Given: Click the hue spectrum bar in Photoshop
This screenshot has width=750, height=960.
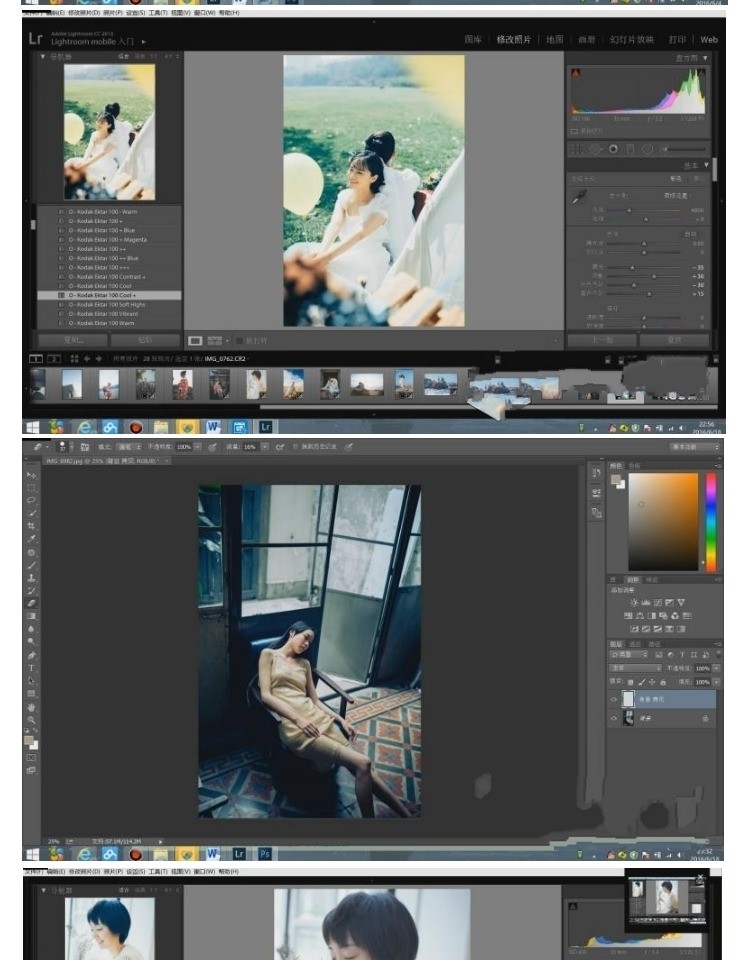Looking at the screenshot, I should (711, 522).
